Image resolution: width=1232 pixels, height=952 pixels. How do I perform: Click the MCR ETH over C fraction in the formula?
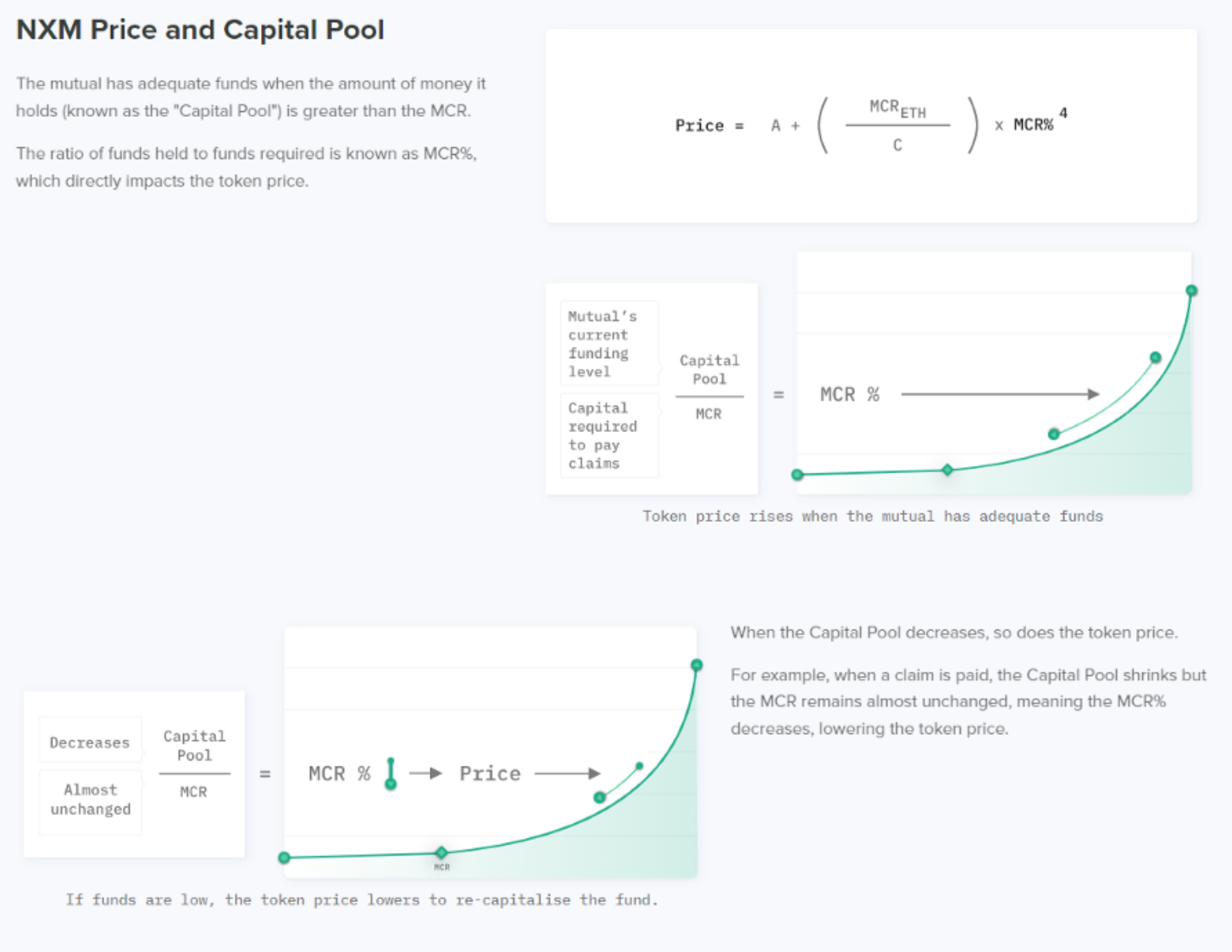click(x=897, y=125)
